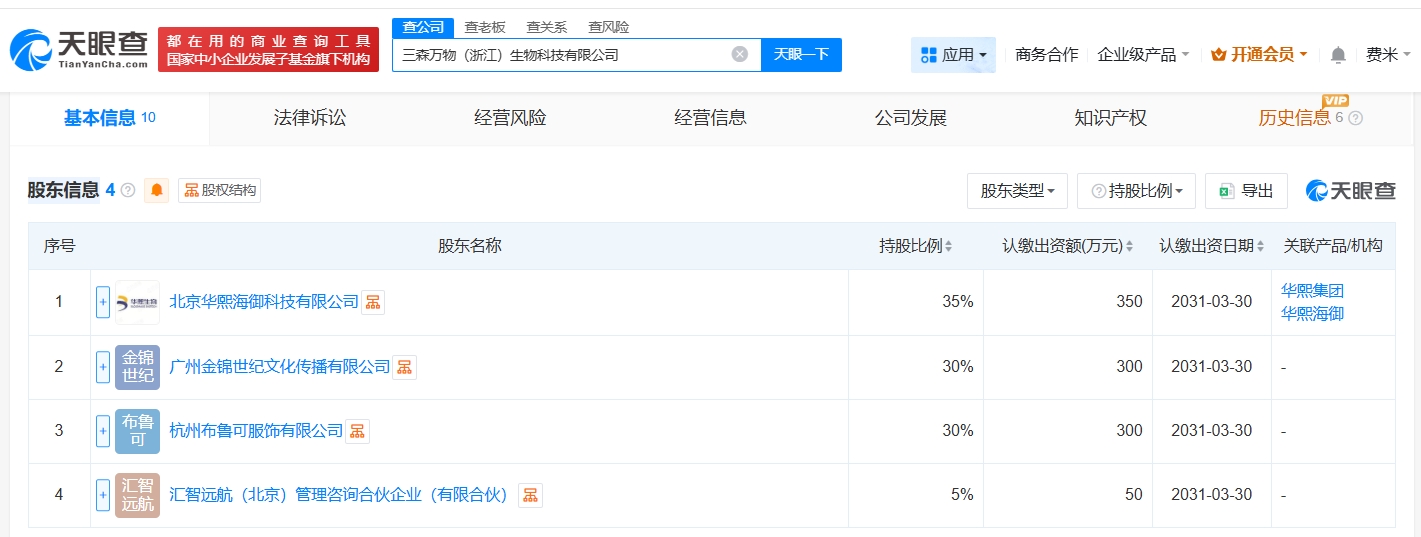The image size is (1421, 537).
Task: Click the notification bell icon in header
Action: pyautogui.click(x=1338, y=55)
